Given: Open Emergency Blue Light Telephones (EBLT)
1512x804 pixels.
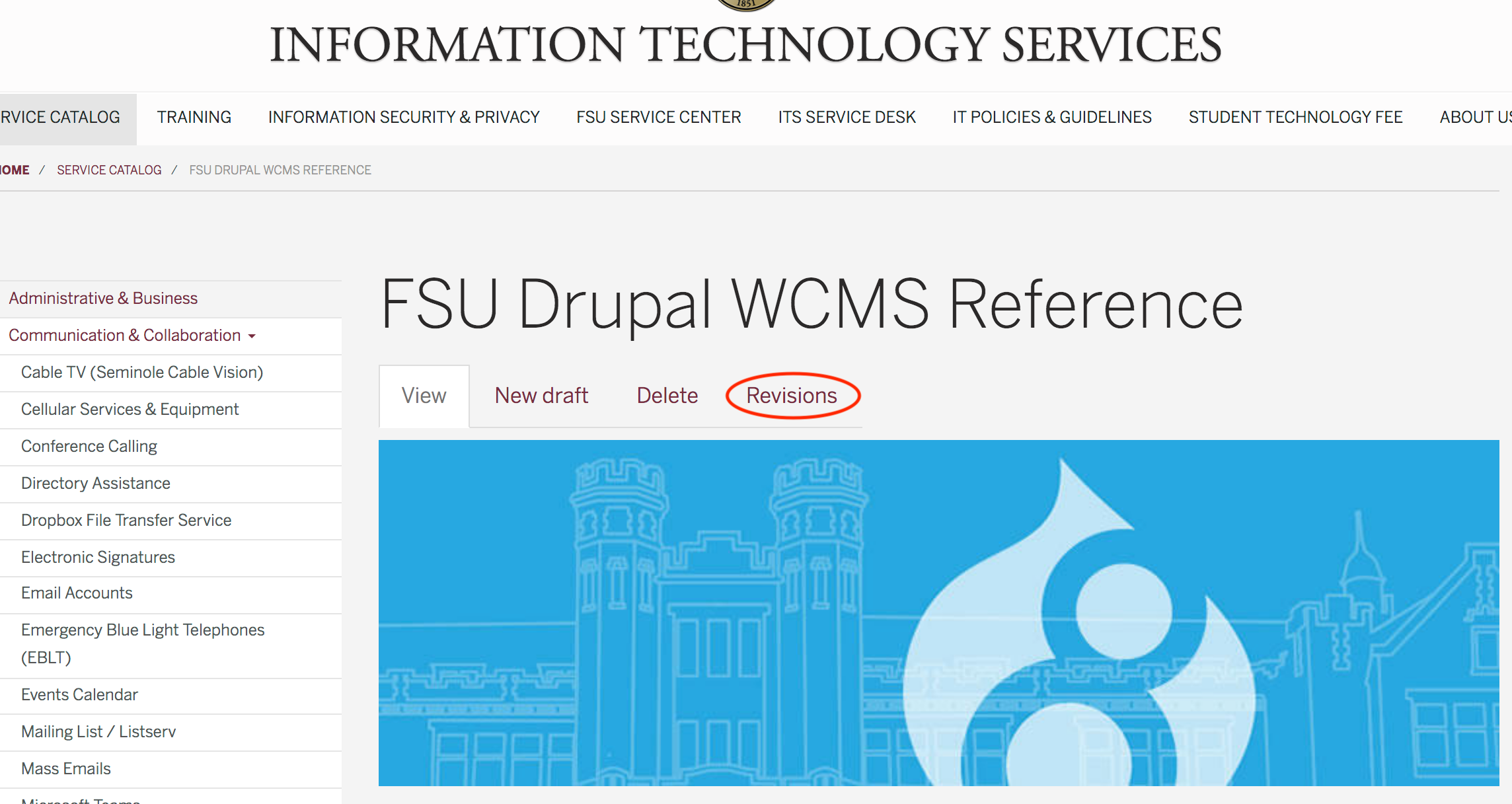Looking at the screenshot, I should pyautogui.click(x=143, y=644).
